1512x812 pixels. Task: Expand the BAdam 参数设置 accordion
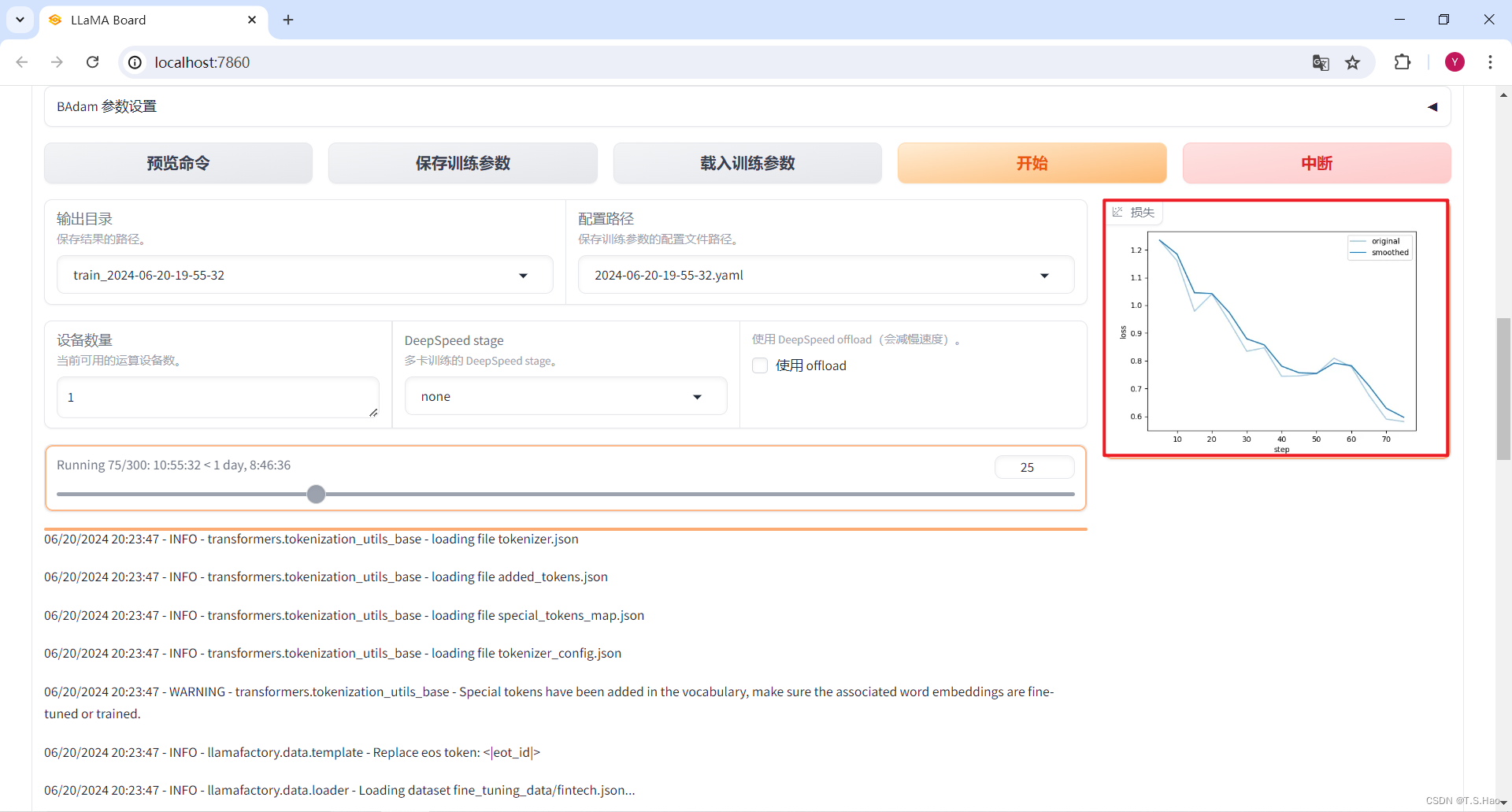coord(747,106)
